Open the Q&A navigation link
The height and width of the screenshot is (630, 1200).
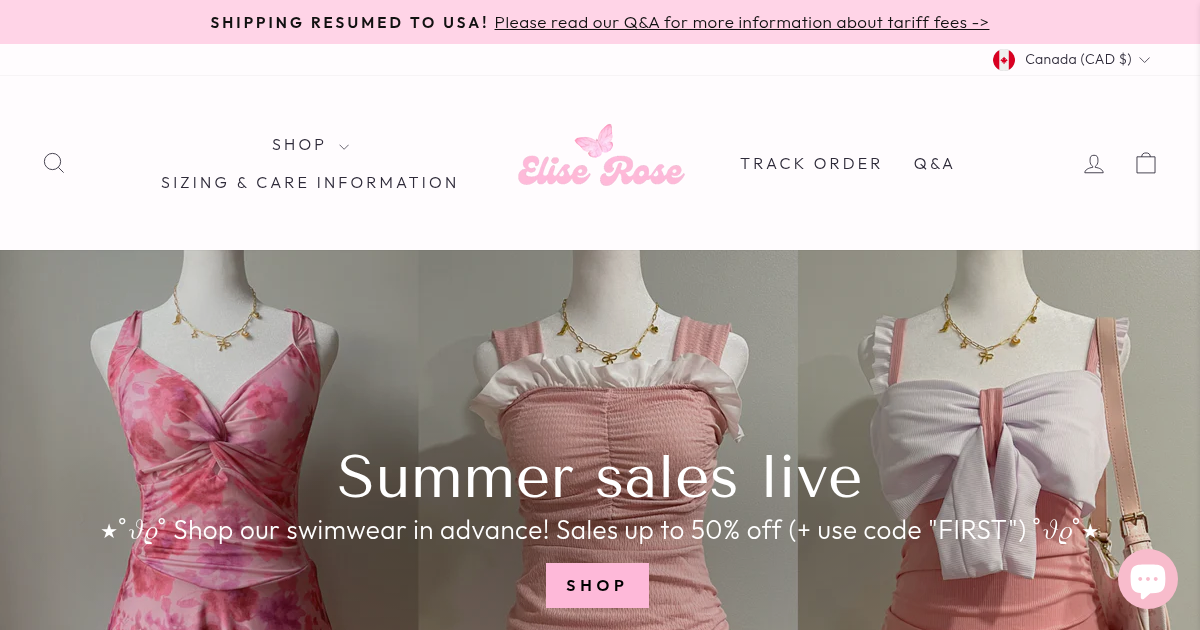click(934, 164)
